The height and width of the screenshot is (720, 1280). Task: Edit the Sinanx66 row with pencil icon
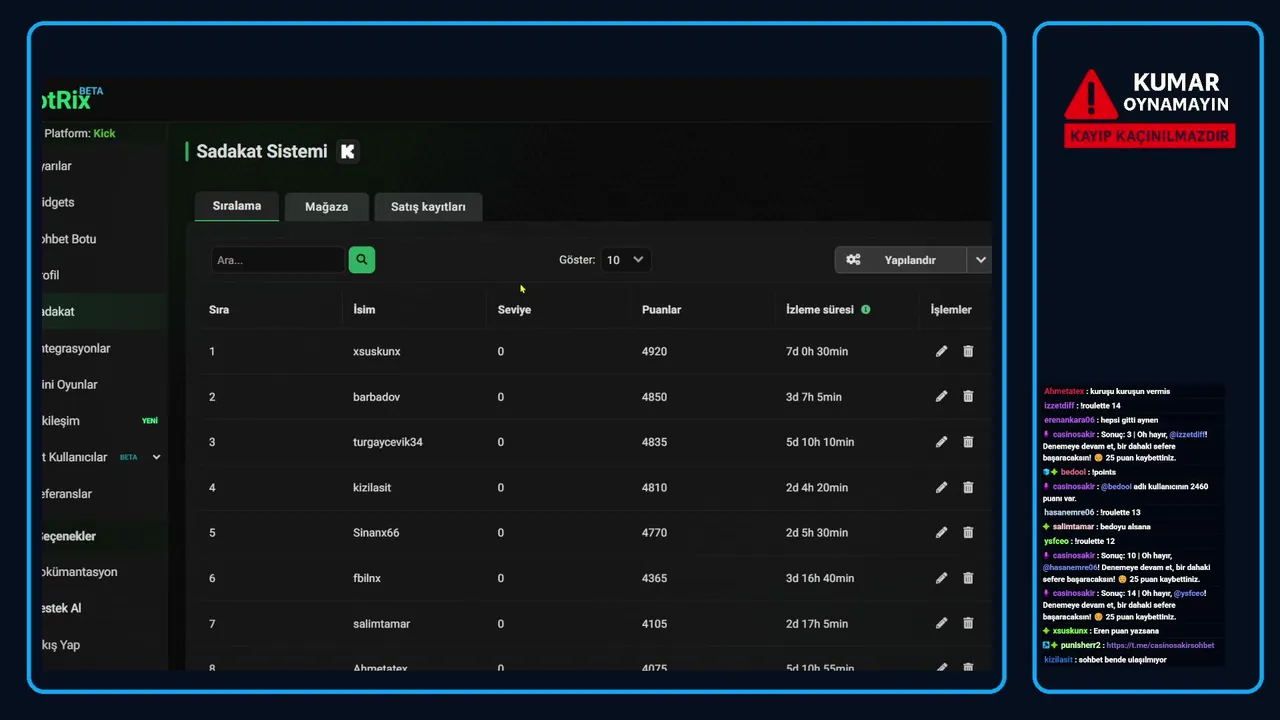(941, 532)
